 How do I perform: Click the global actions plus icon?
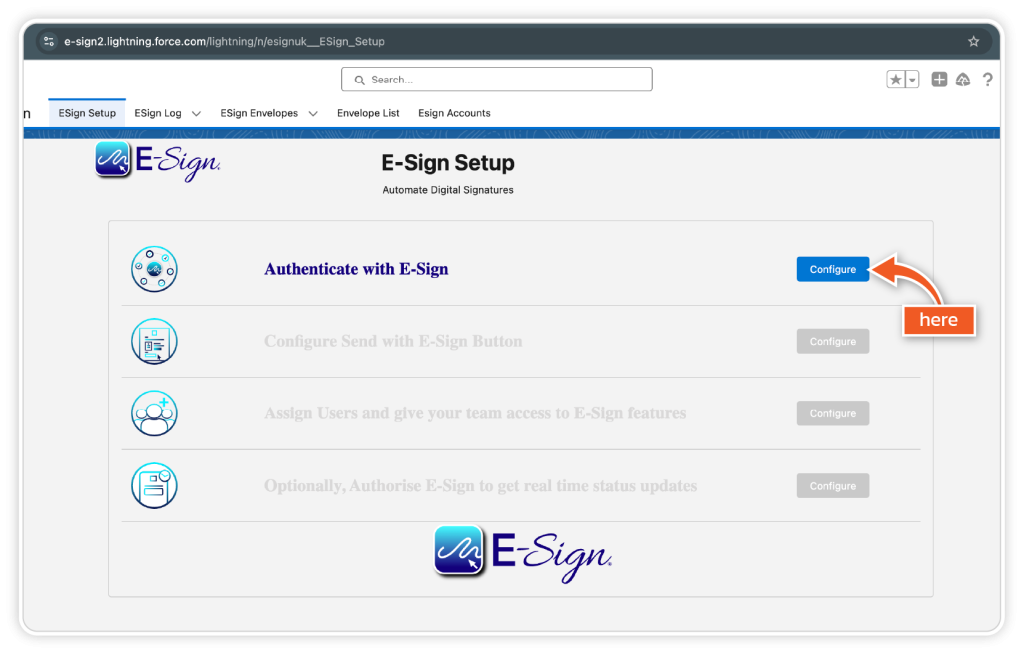[x=939, y=80]
